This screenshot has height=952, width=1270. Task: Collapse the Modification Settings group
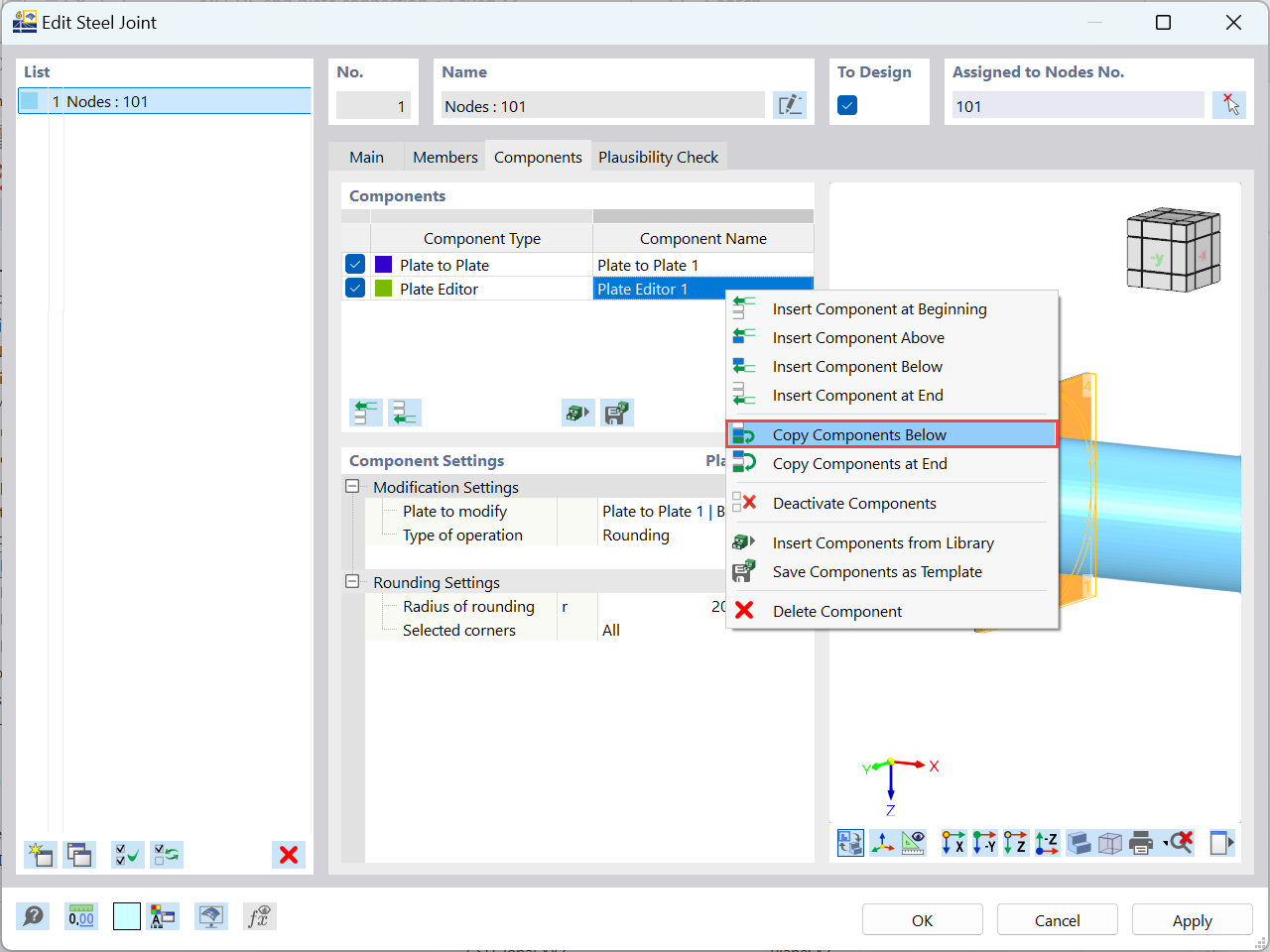coord(352,487)
